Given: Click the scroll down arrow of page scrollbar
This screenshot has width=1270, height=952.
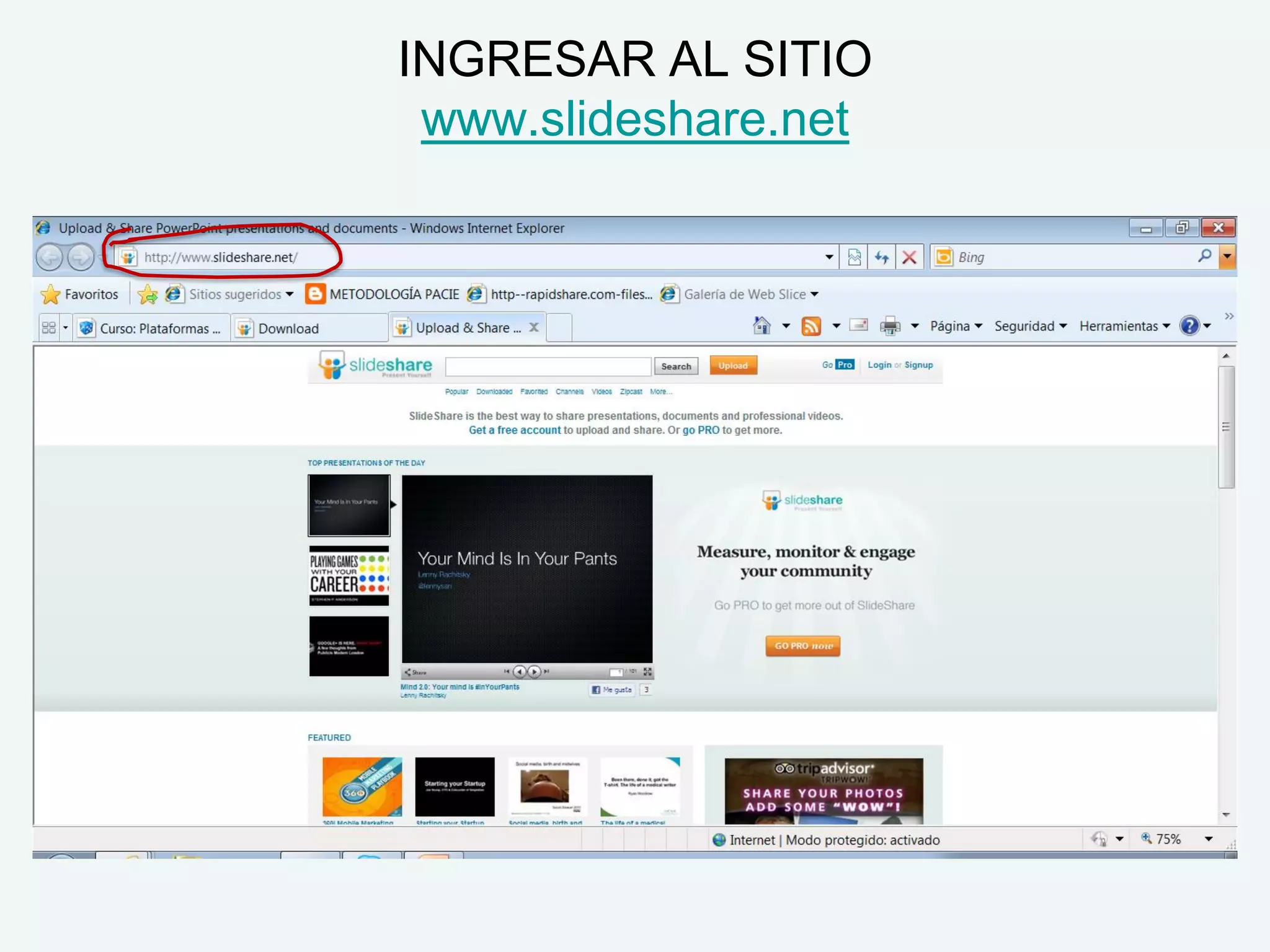Looking at the screenshot, I should [1226, 815].
